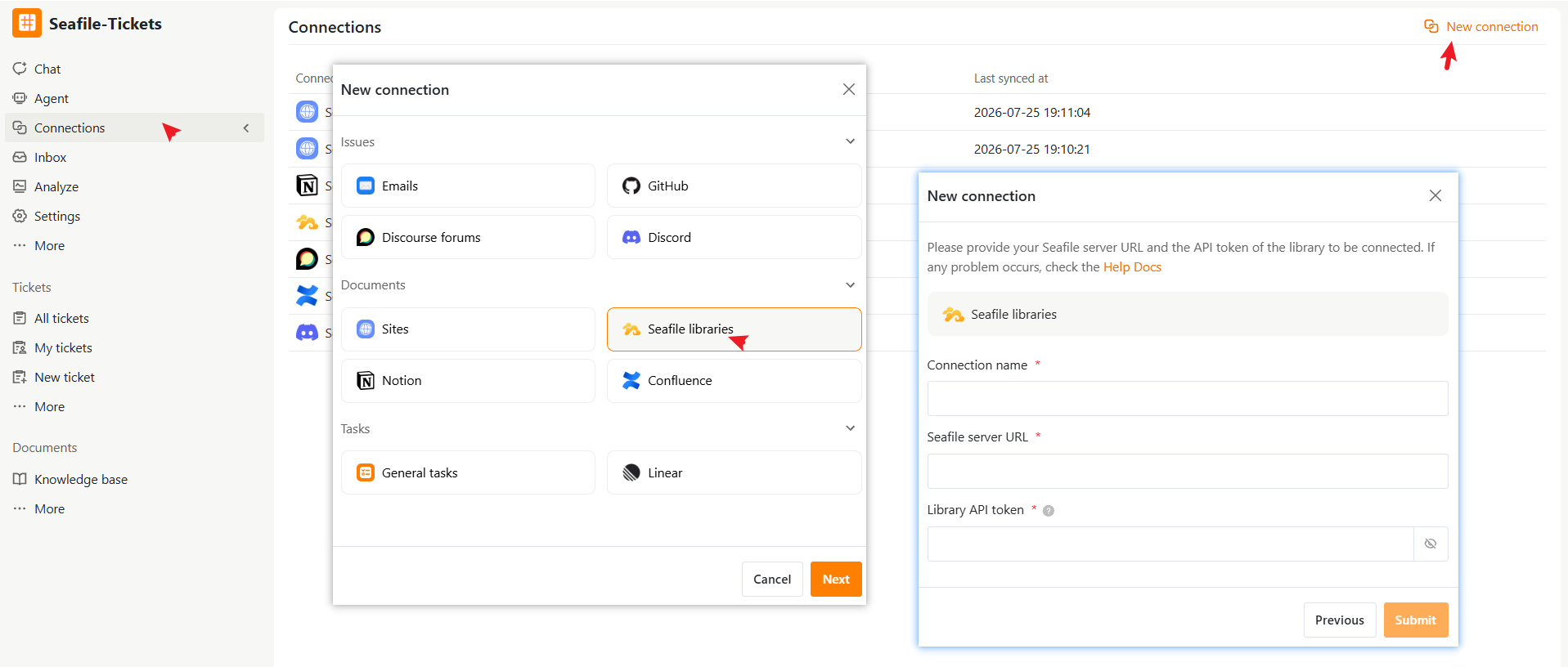Click the Seafile-Tickets logo icon
1568x667 pixels.
click(27, 23)
